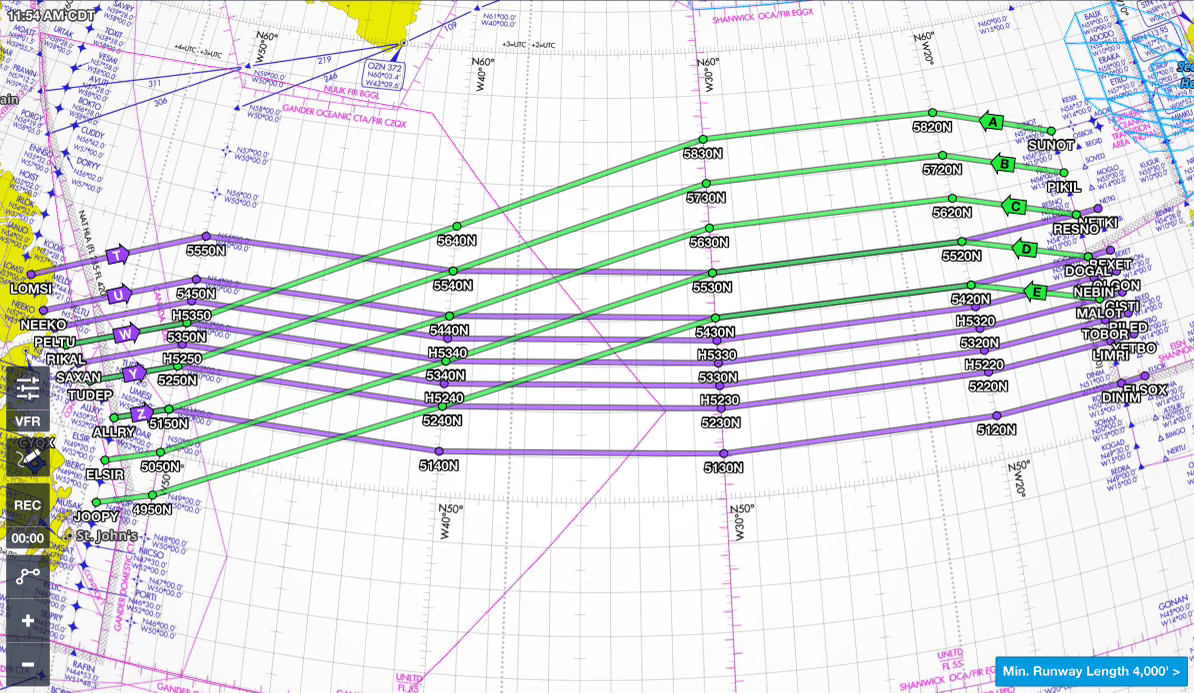The width and height of the screenshot is (1194, 693).
Task: Select the eastbound Track E marker
Action: [1037, 290]
